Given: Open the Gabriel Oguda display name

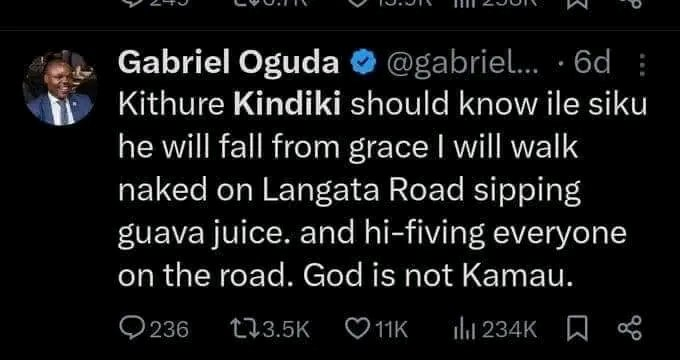Looking at the screenshot, I should point(229,64).
